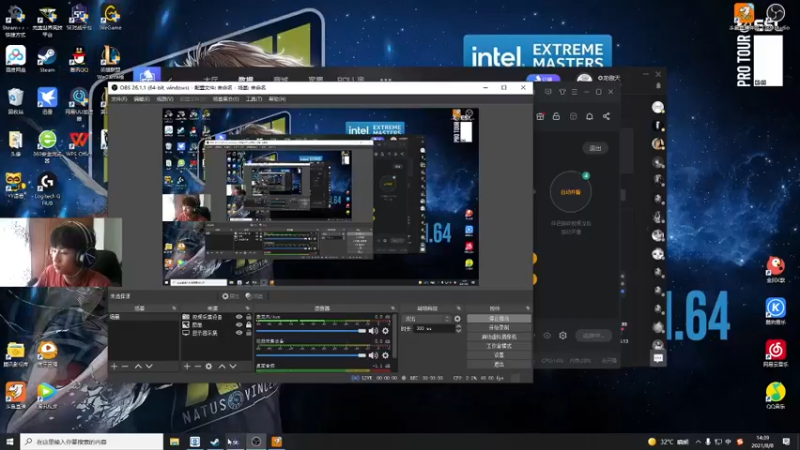Remove source with the Sources panel minus icon
Viewport: 800px width, 450px height.
(x=197, y=366)
